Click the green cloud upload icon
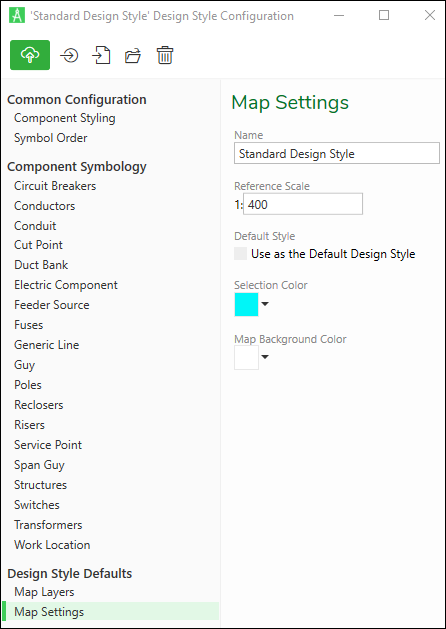The height and width of the screenshot is (629, 446). 30,55
